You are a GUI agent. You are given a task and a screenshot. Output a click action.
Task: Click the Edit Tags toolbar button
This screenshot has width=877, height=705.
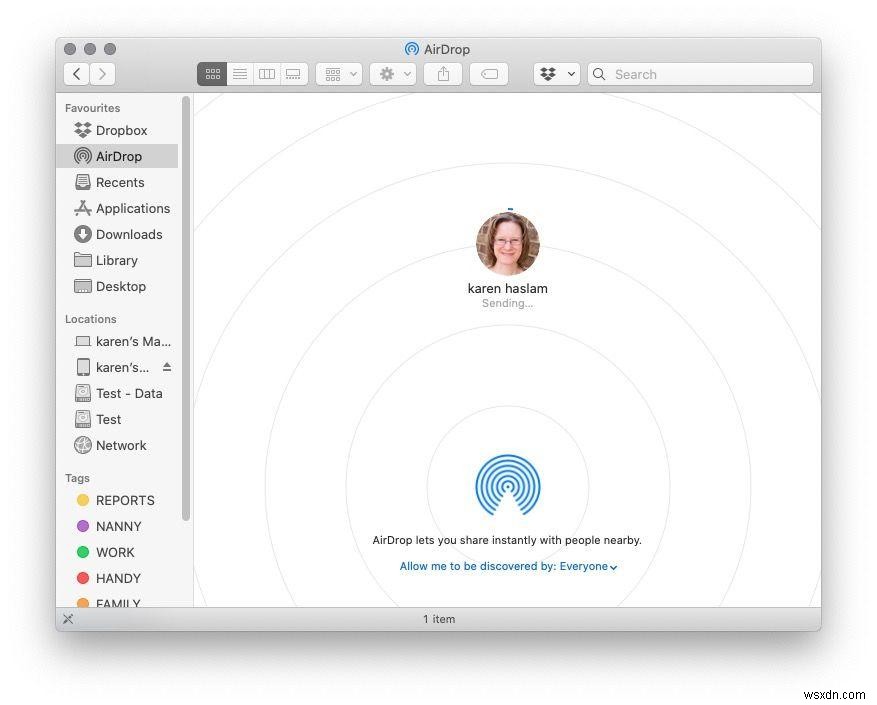pyautogui.click(x=489, y=74)
